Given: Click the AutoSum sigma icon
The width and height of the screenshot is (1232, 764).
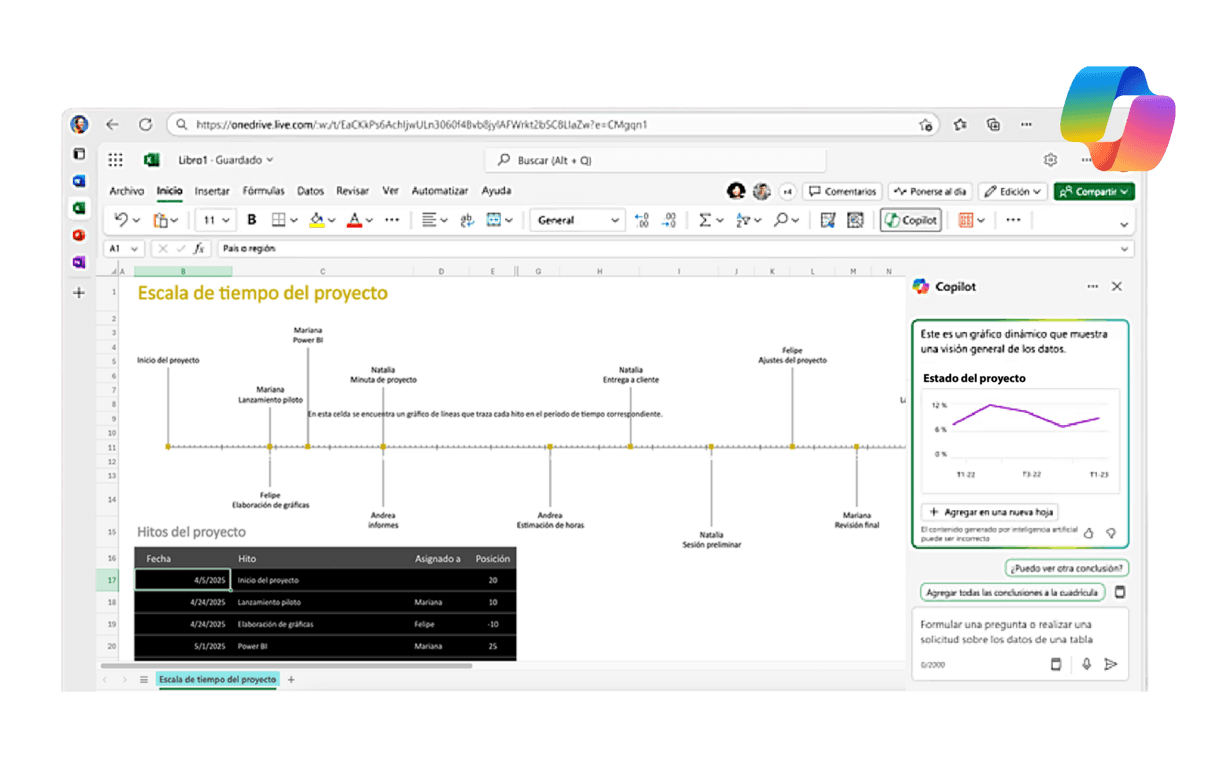Looking at the screenshot, I should (705, 220).
